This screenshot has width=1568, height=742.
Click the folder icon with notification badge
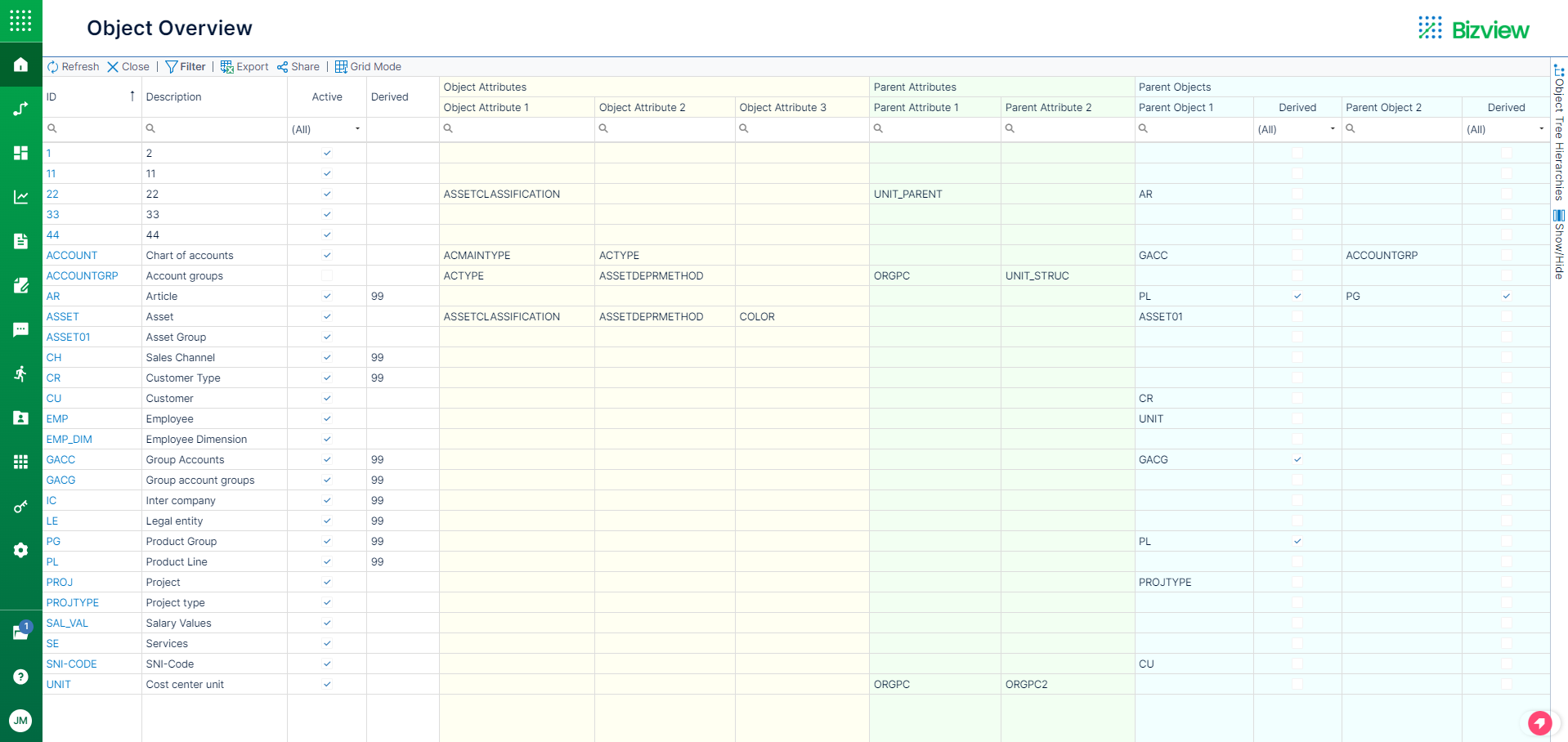pos(20,632)
